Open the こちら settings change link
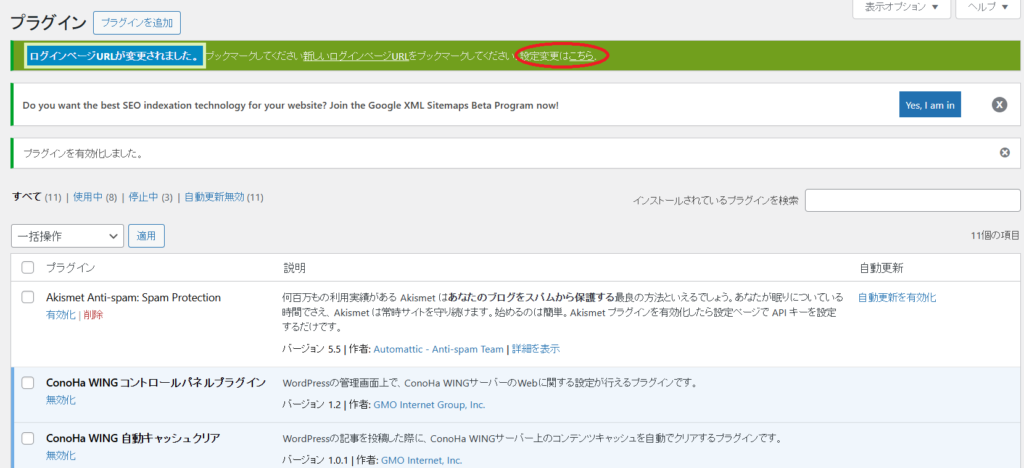This screenshot has height=468, width=1024. coord(586,56)
